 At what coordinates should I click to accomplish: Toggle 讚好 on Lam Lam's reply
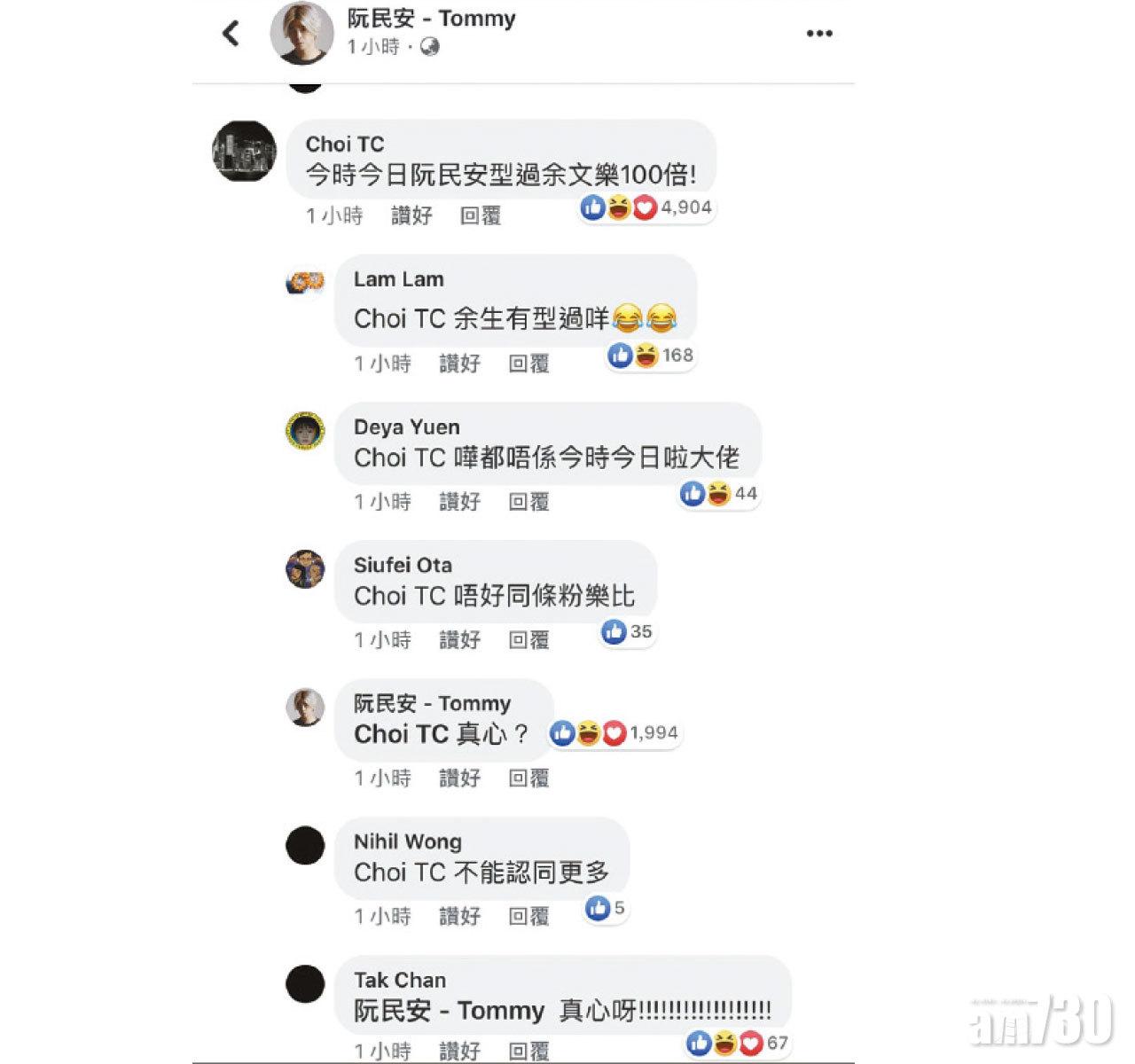click(x=459, y=364)
